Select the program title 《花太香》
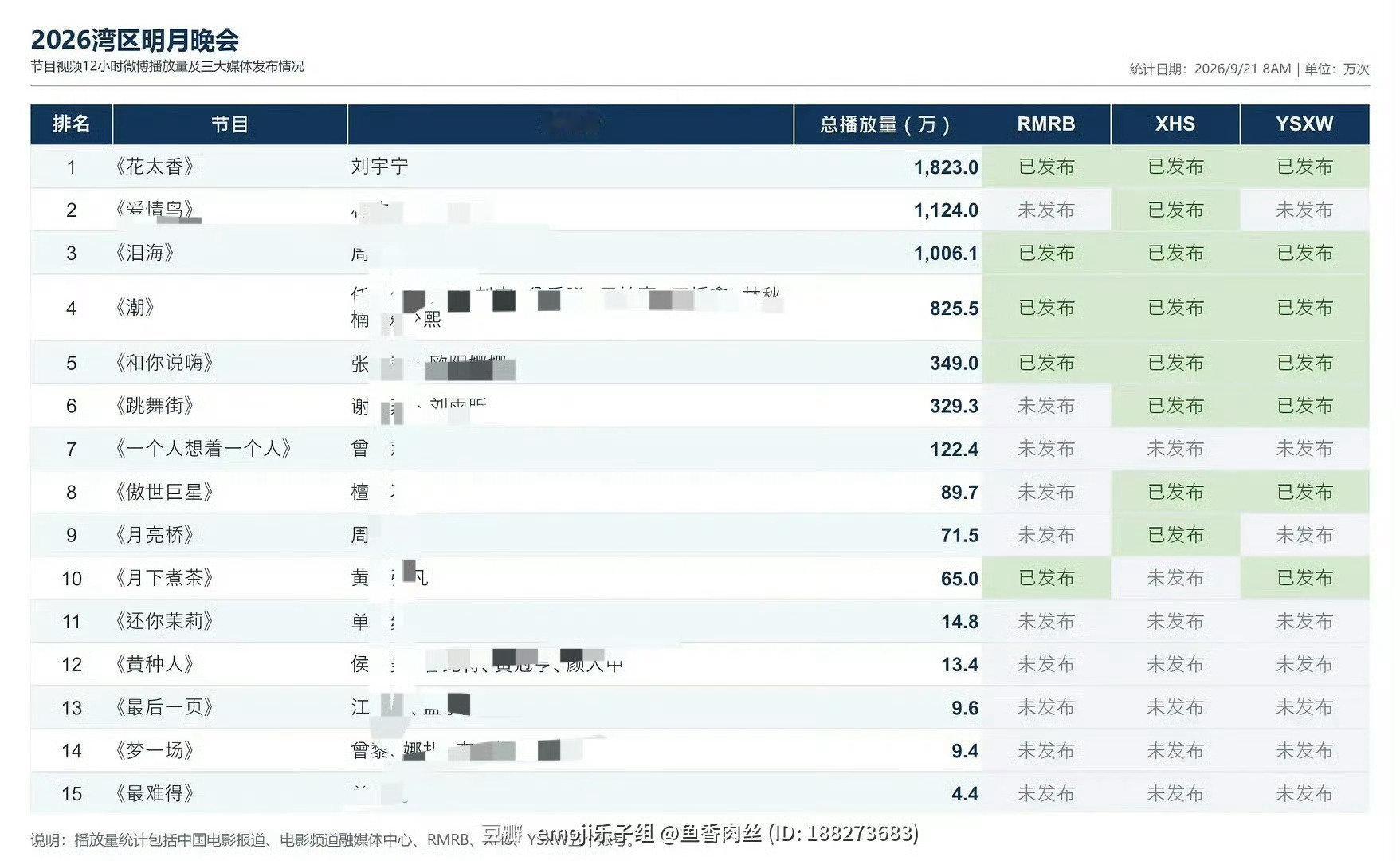This screenshot has width=1400, height=861. [x=154, y=167]
